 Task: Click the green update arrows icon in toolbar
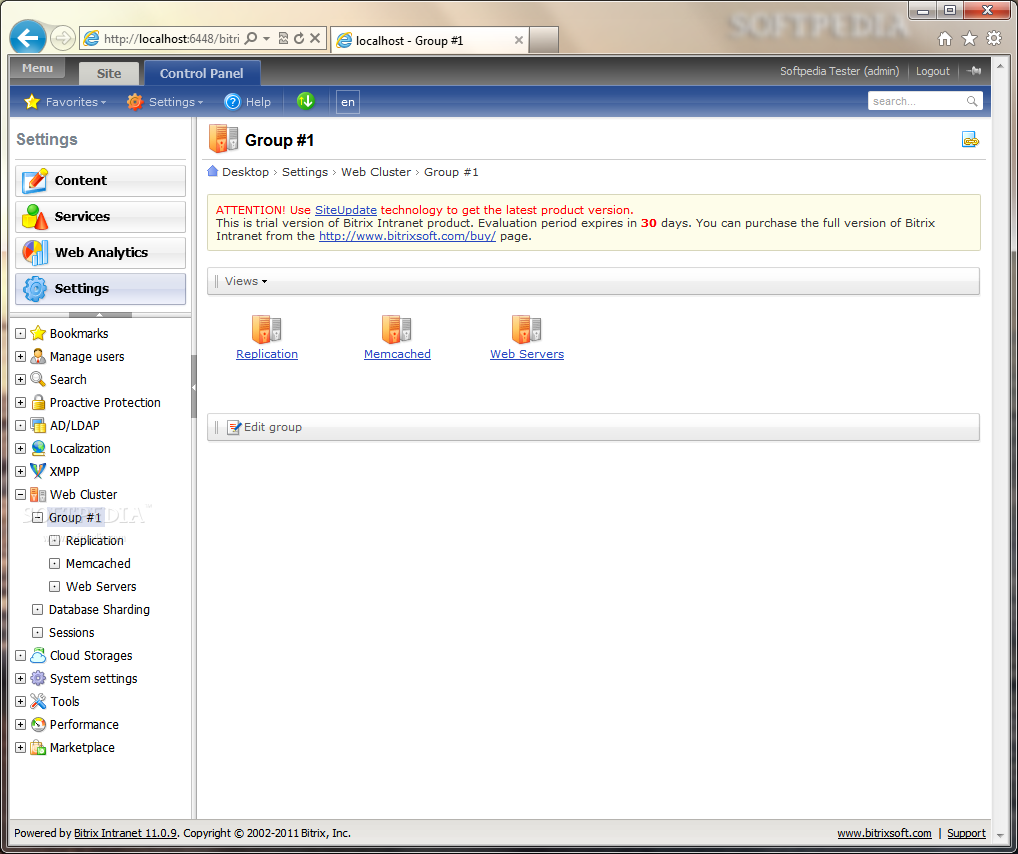click(x=305, y=101)
